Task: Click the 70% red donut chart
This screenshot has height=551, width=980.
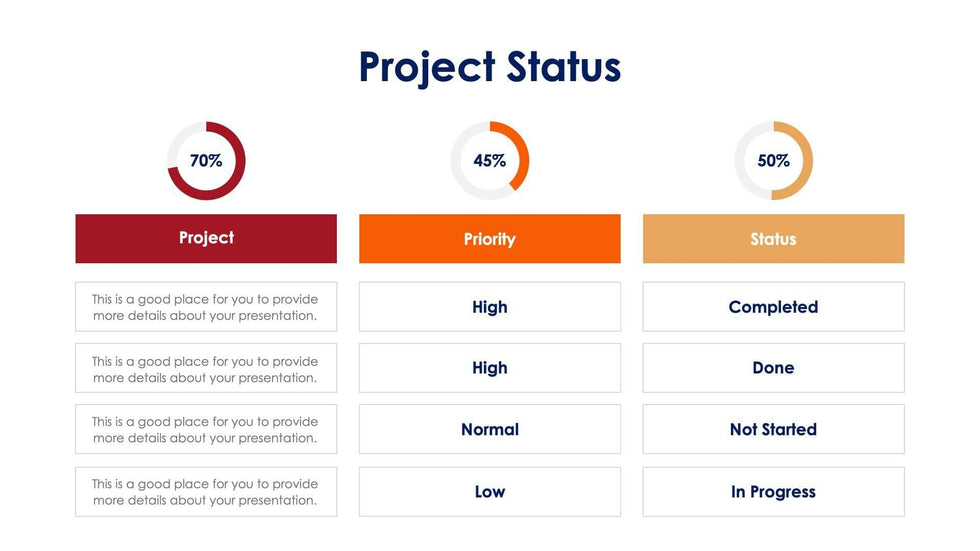Action: pyautogui.click(x=206, y=161)
